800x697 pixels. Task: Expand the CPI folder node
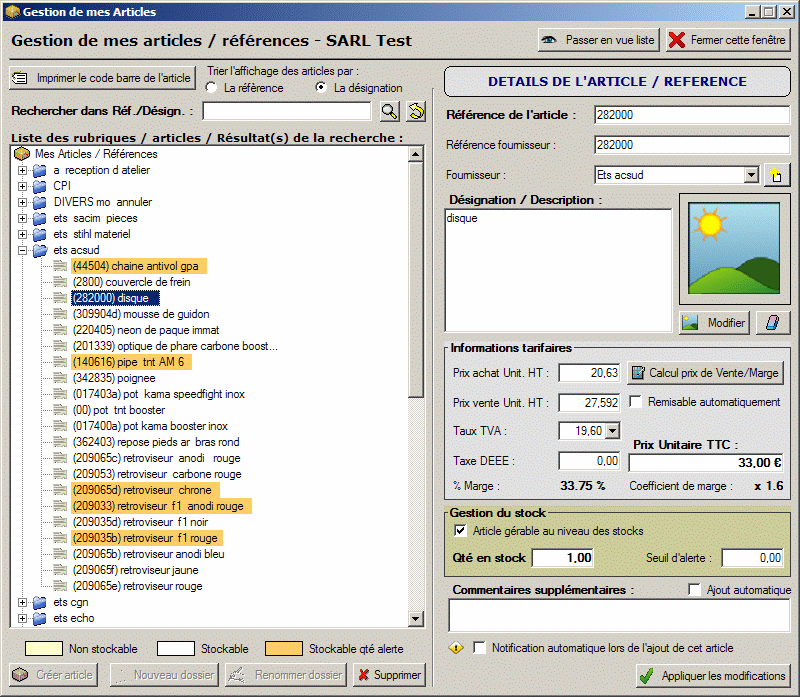pos(22,186)
